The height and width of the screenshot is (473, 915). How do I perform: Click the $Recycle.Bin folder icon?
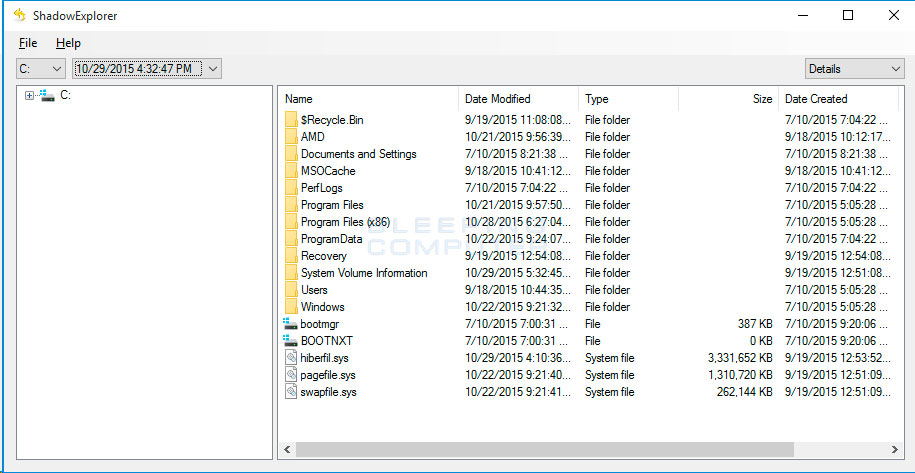[x=291, y=120]
